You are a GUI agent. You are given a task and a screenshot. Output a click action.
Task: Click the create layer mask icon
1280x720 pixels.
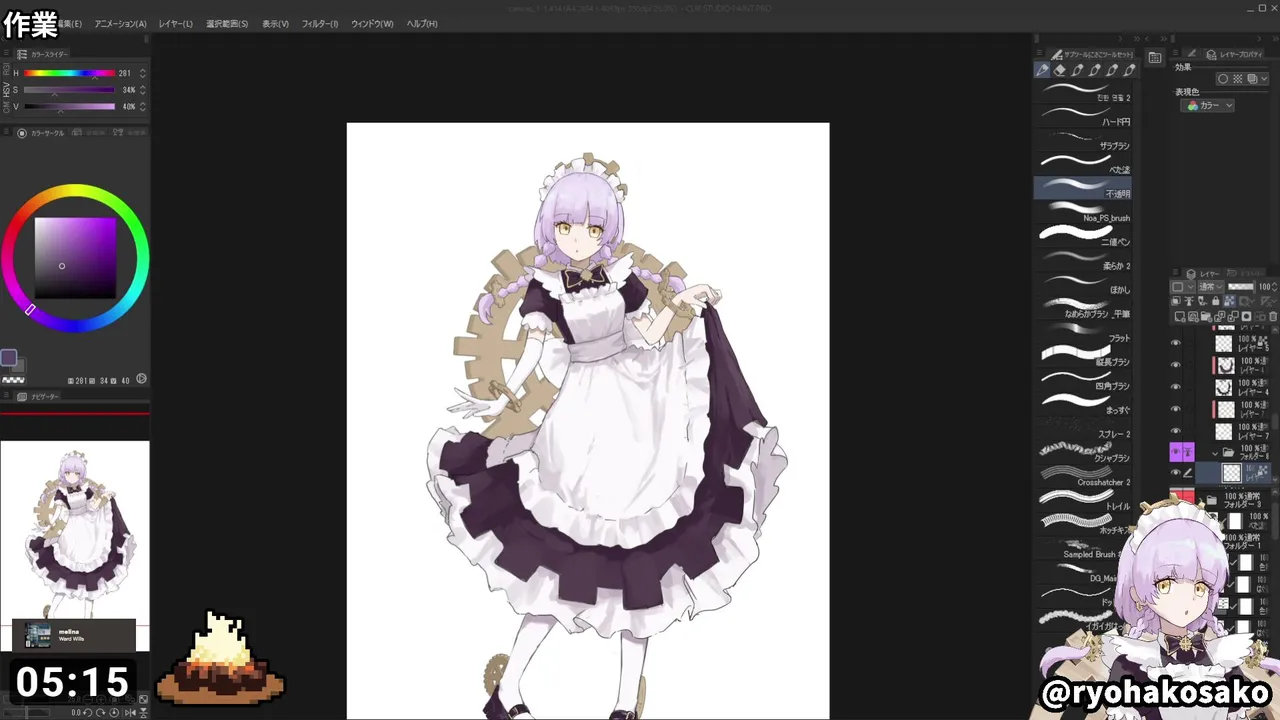tap(1246, 316)
